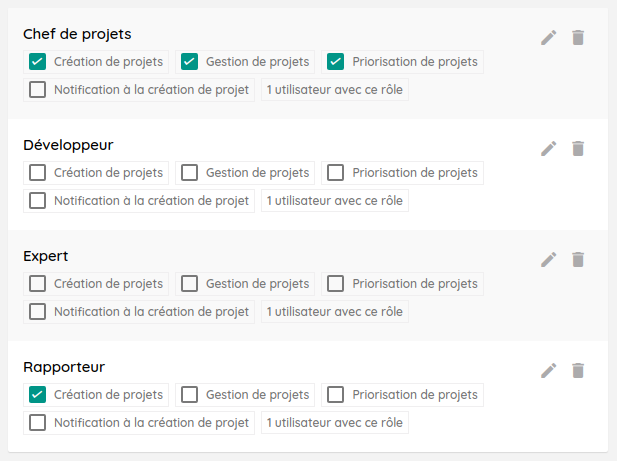
Task: Enable project creation notification for Chef de projets
Action: (38, 90)
